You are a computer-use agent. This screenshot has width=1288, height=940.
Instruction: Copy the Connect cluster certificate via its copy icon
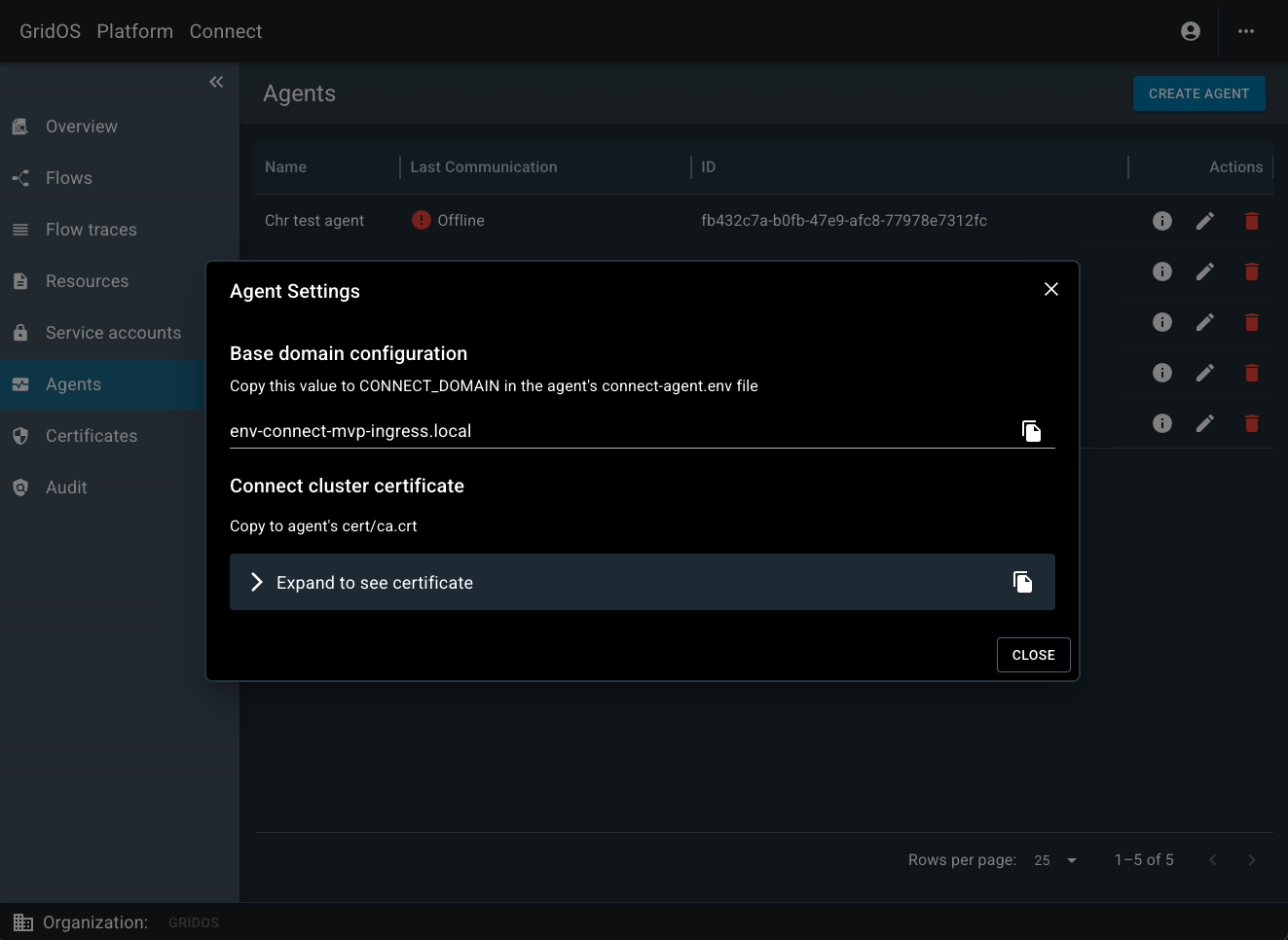[1022, 581]
